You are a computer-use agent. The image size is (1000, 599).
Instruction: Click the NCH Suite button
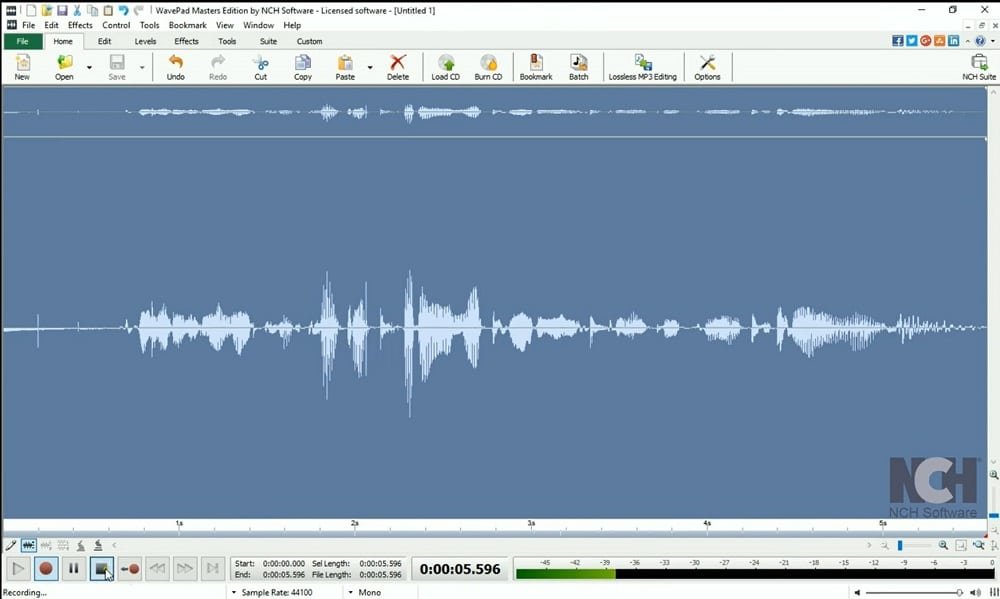point(979,67)
